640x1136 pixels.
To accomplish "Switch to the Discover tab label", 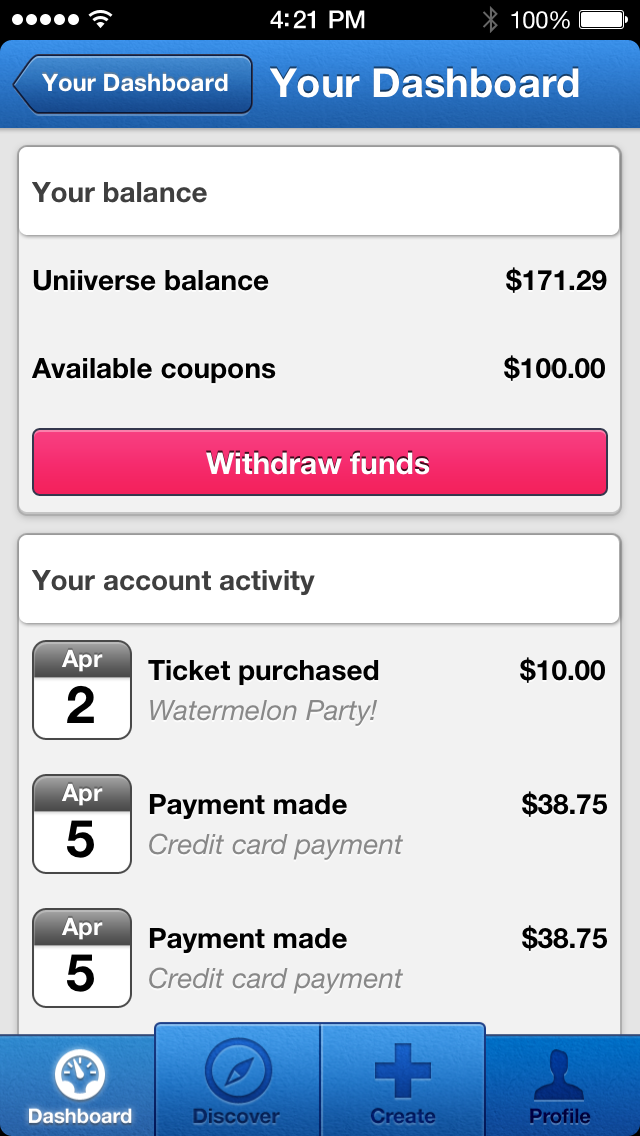I will [x=237, y=1116].
